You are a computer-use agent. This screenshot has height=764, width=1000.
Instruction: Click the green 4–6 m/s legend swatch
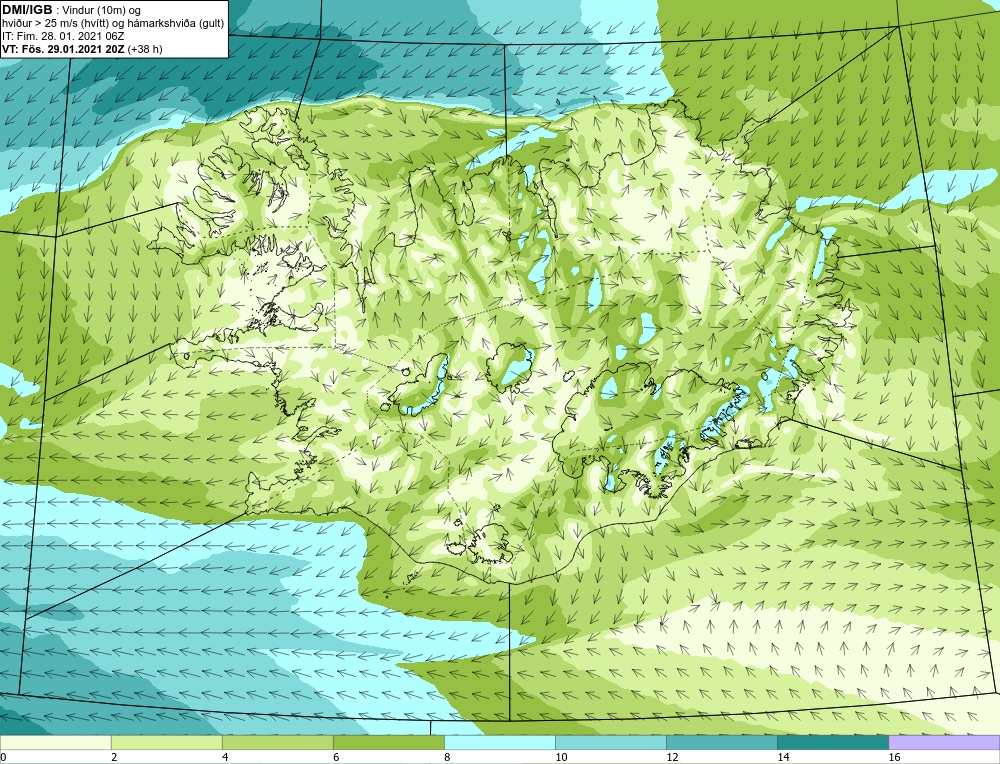tap(277, 742)
